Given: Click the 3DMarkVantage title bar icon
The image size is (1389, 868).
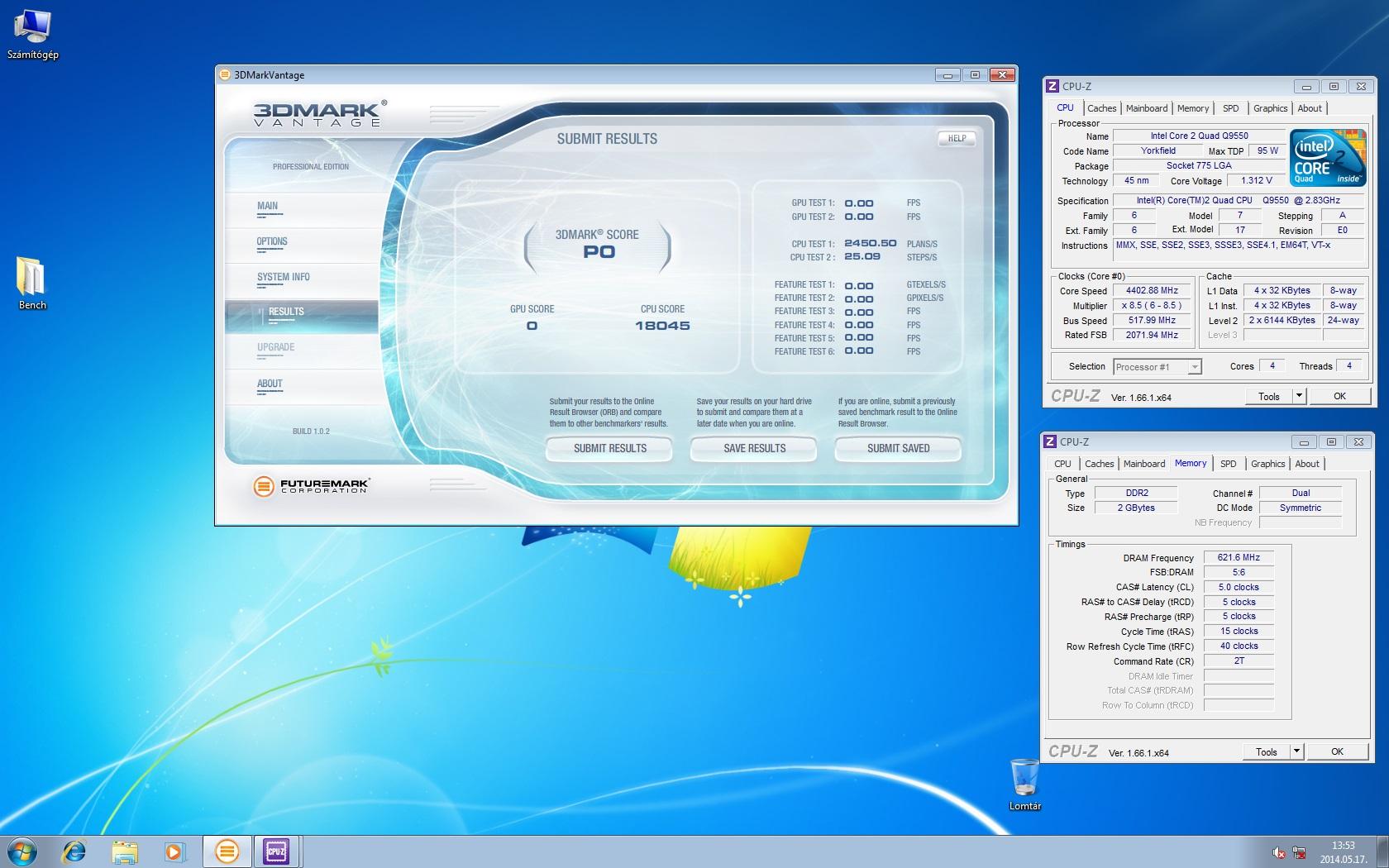Looking at the screenshot, I should [224, 74].
